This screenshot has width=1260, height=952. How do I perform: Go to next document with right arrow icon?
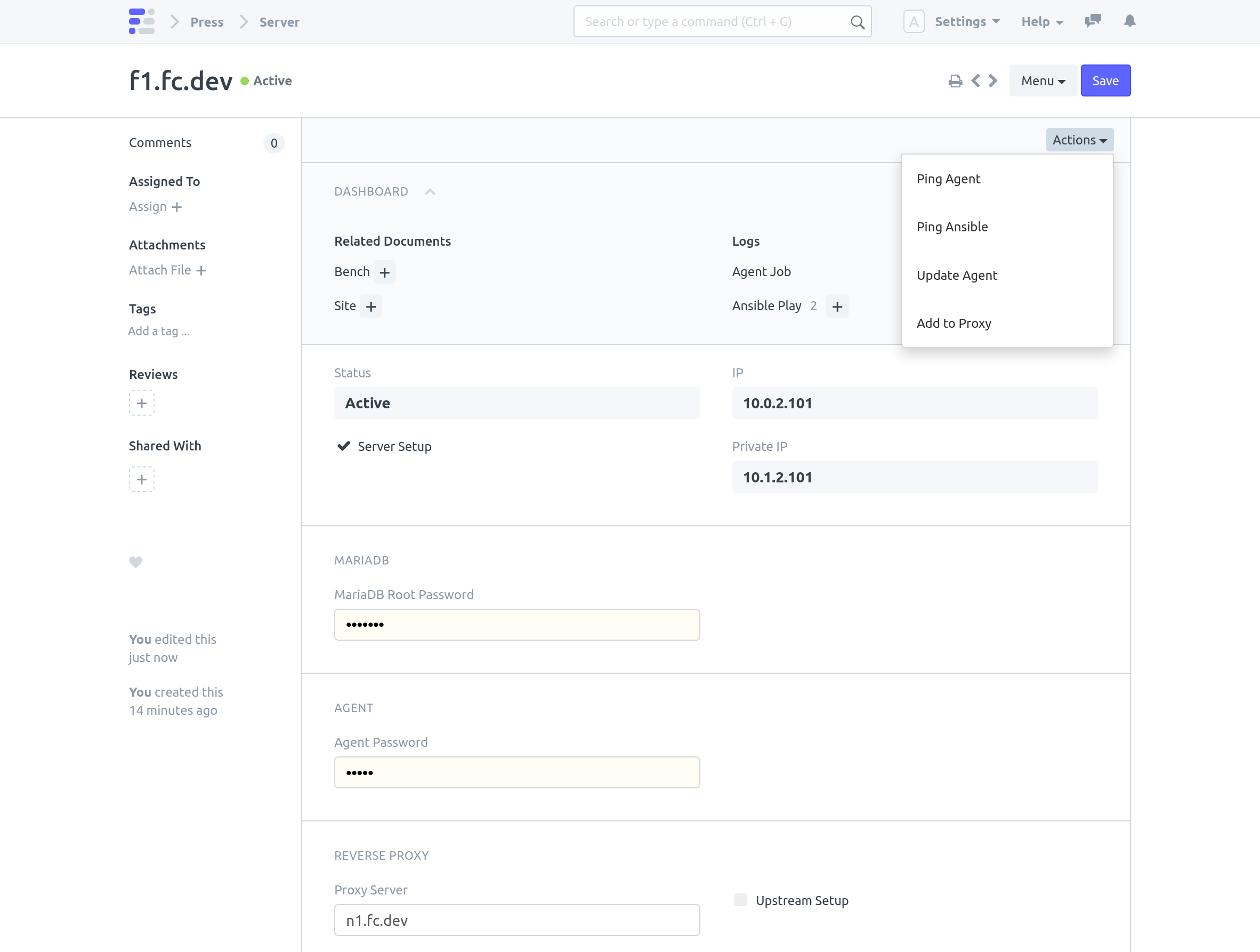click(x=993, y=81)
